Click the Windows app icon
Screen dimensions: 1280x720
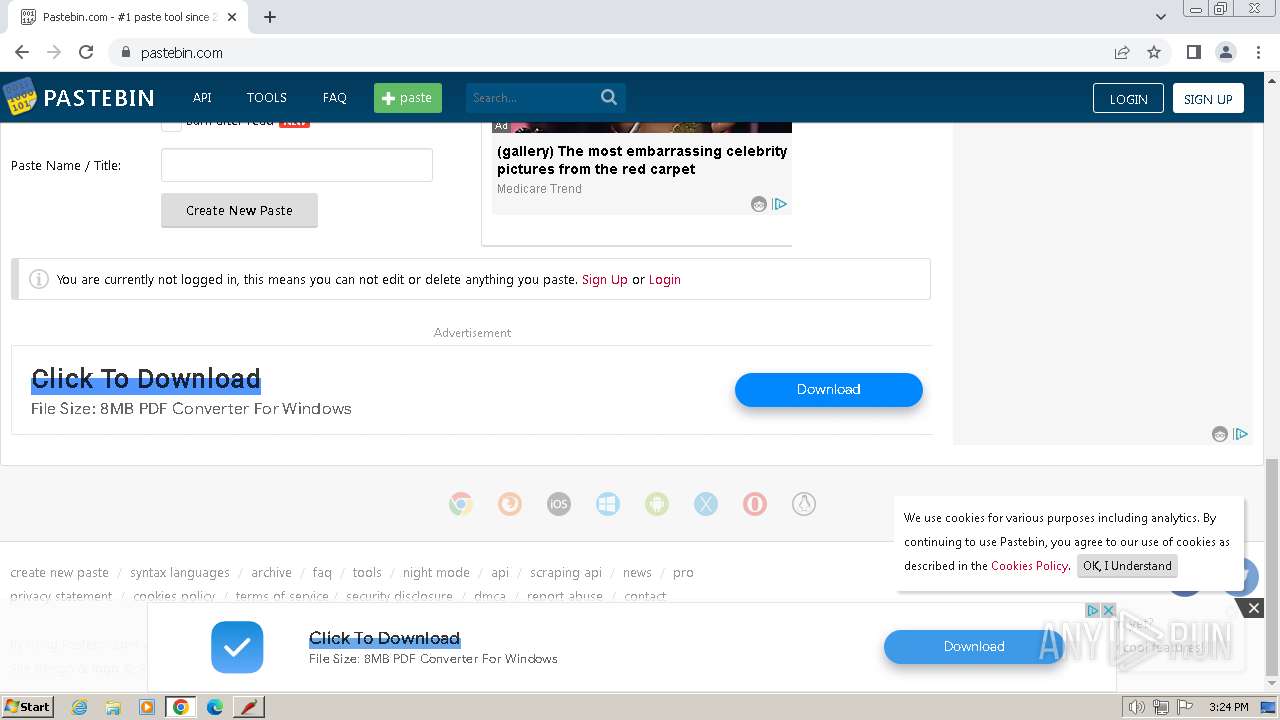point(608,504)
